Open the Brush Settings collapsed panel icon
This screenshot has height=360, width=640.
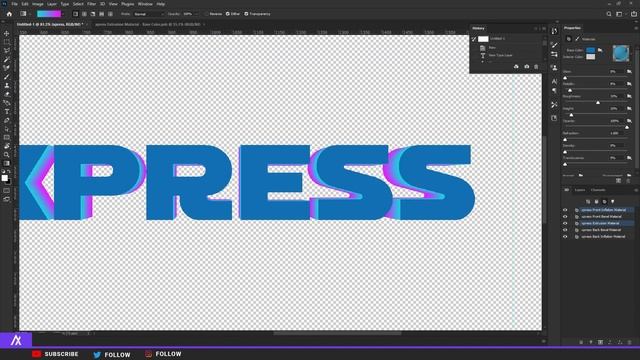point(554,45)
